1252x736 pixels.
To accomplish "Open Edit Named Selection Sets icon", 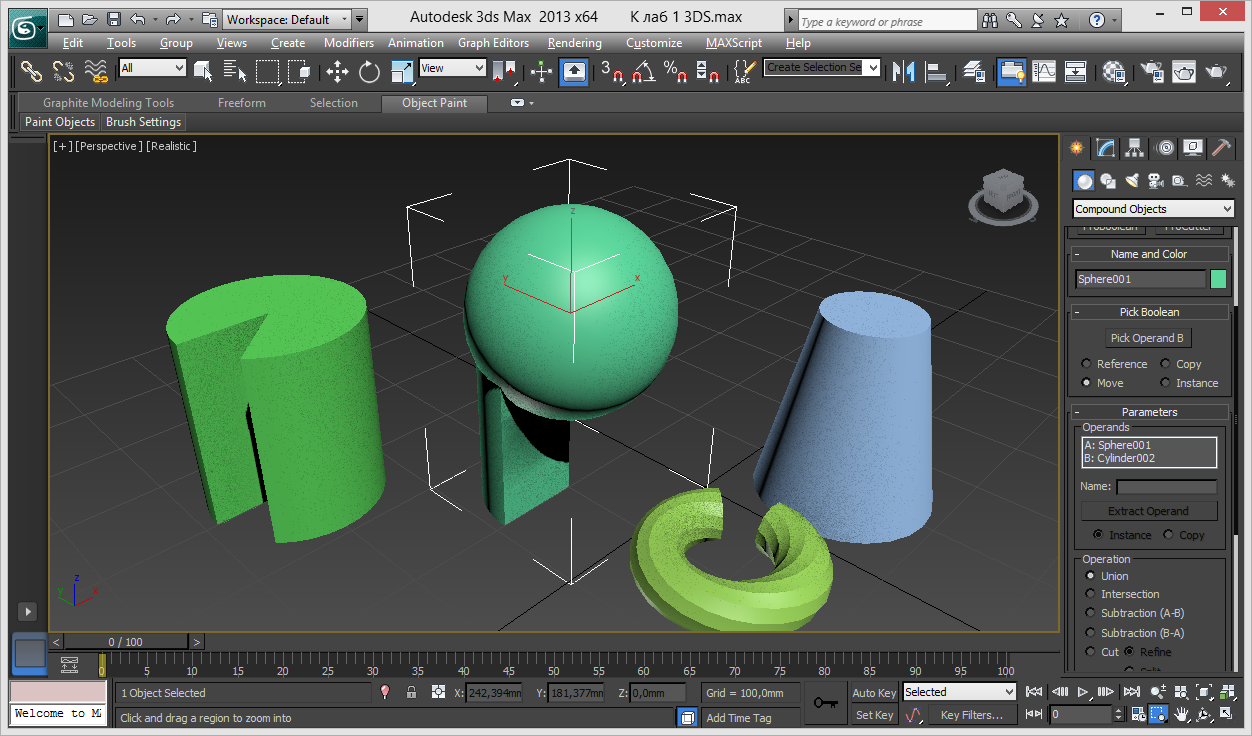I will pos(743,71).
